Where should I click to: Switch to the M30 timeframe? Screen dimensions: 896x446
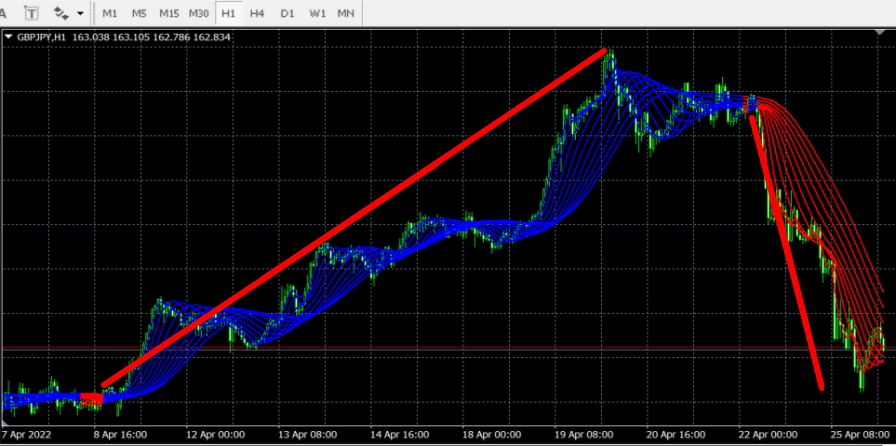pyautogui.click(x=199, y=13)
